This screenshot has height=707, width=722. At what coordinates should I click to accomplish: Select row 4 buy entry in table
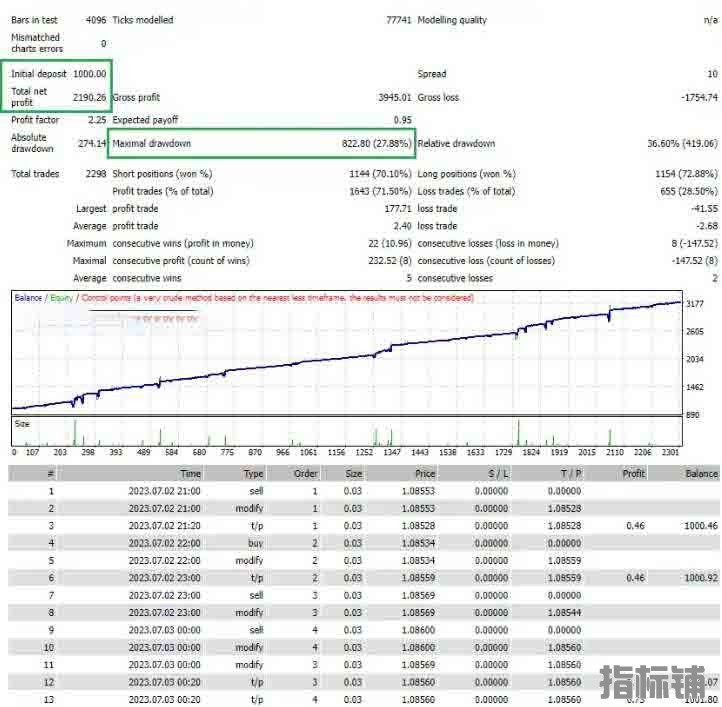(256, 543)
